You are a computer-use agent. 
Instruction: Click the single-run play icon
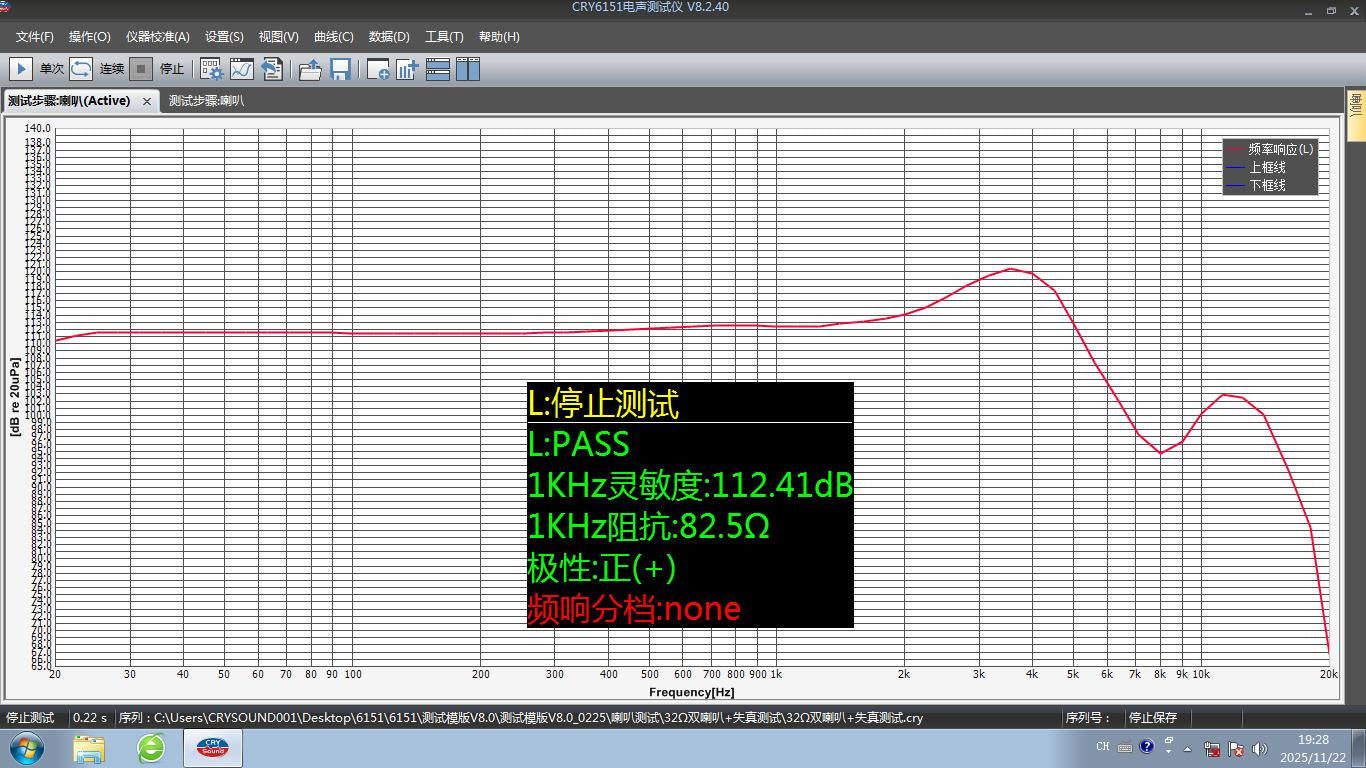pos(20,69)
